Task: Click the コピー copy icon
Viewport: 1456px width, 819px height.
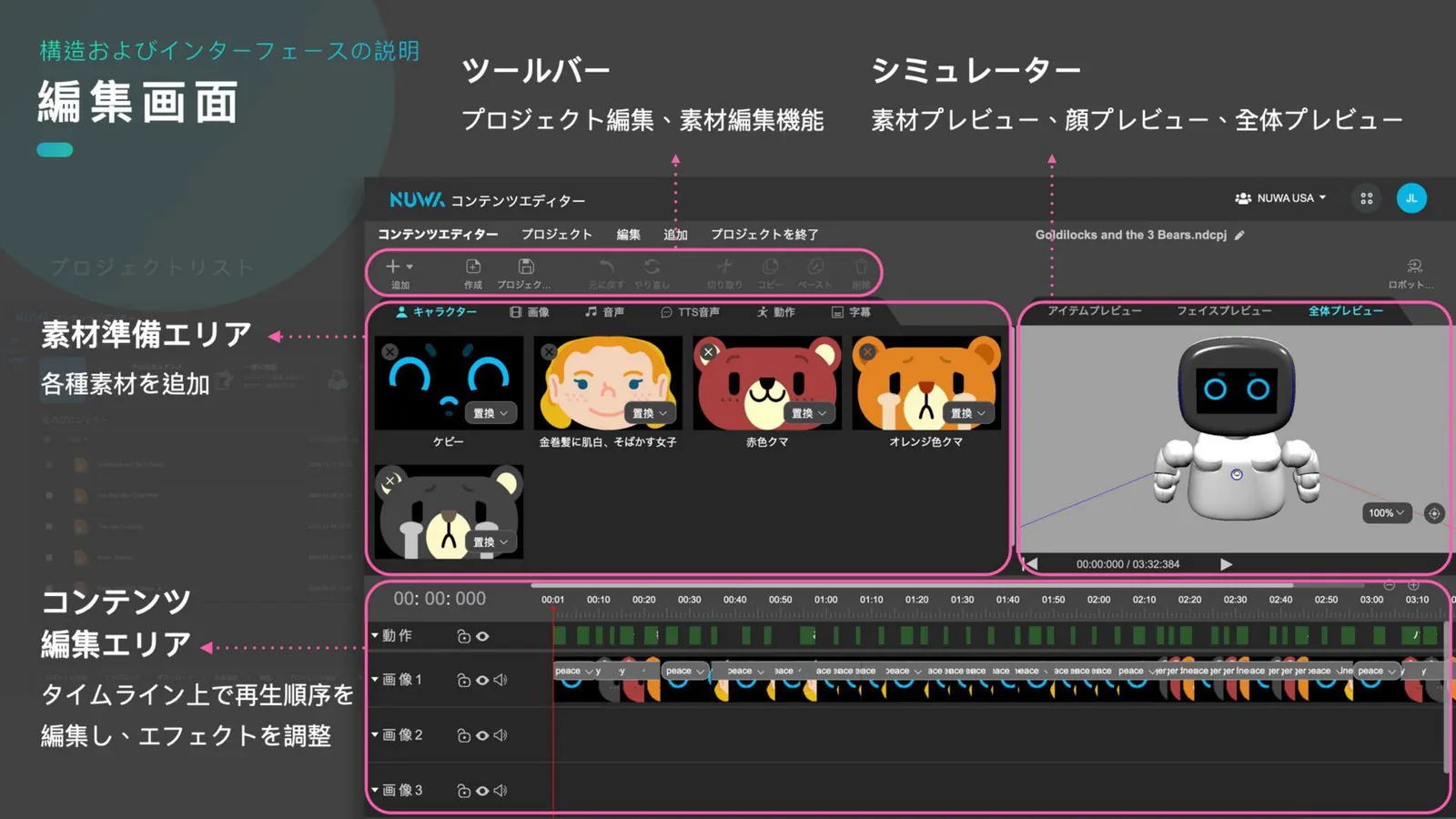Action: tap(770, 267)
